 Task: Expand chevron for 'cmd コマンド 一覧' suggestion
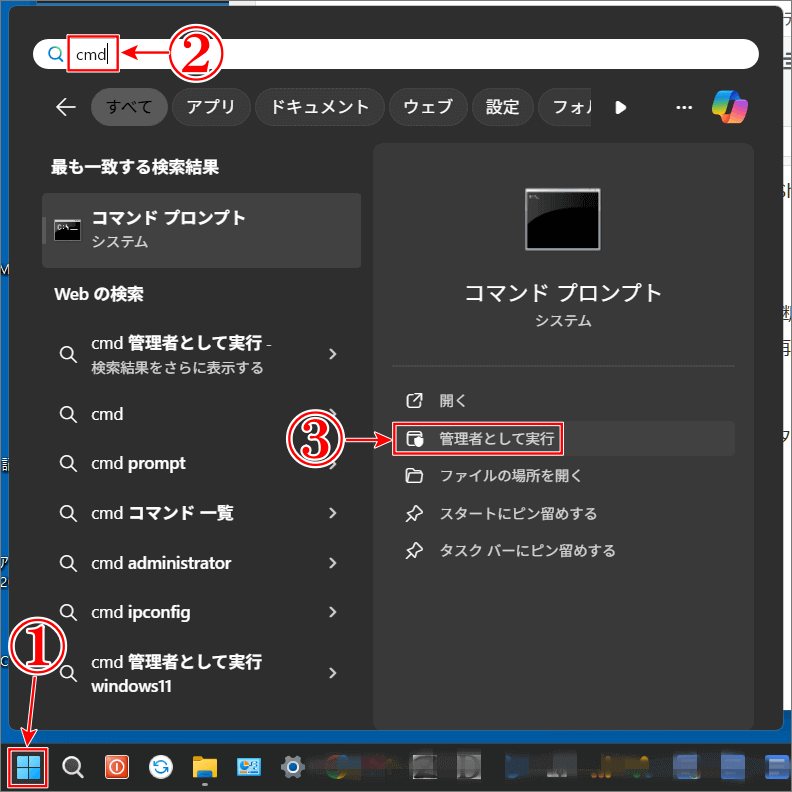coord(332,513)
